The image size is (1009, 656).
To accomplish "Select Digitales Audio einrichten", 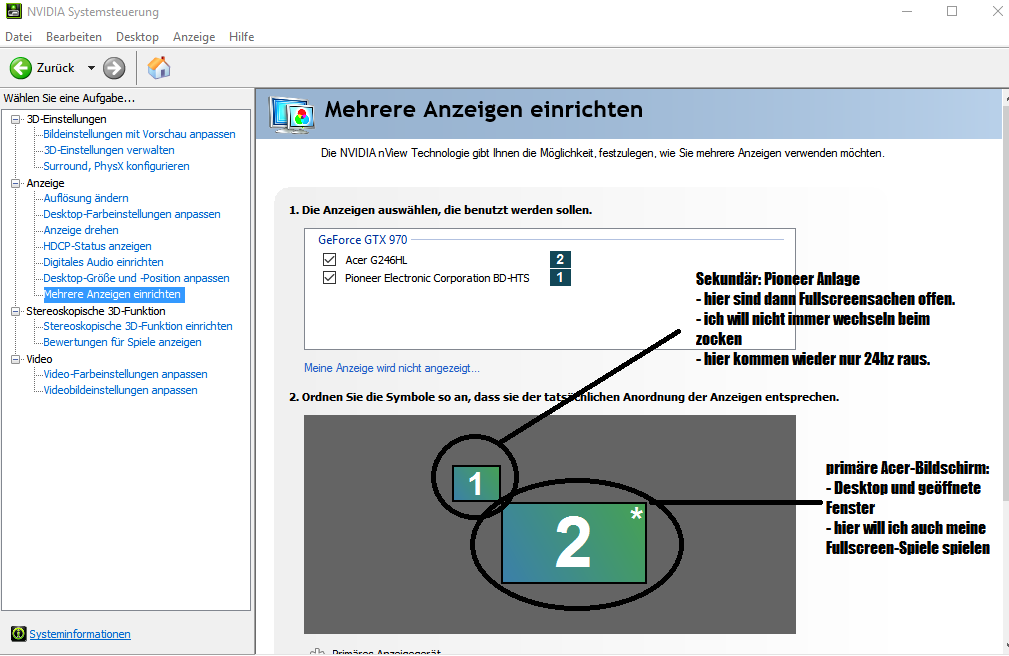I will coord(103,262).
